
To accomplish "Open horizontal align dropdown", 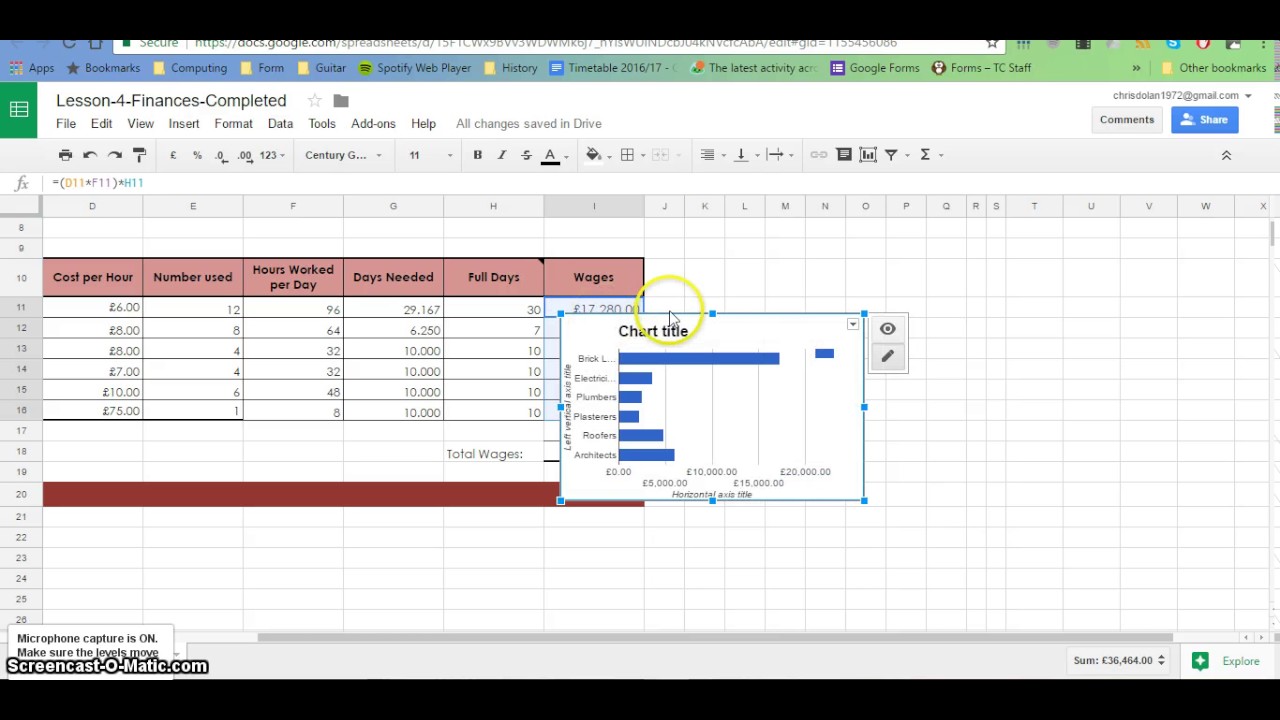I will tap(711, 155).
